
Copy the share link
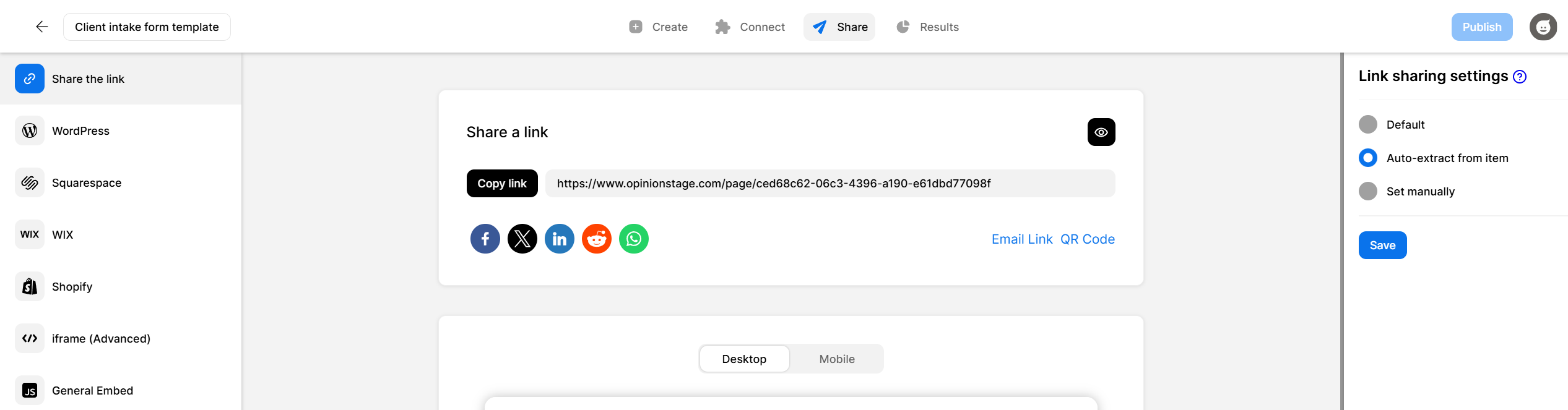502,183
